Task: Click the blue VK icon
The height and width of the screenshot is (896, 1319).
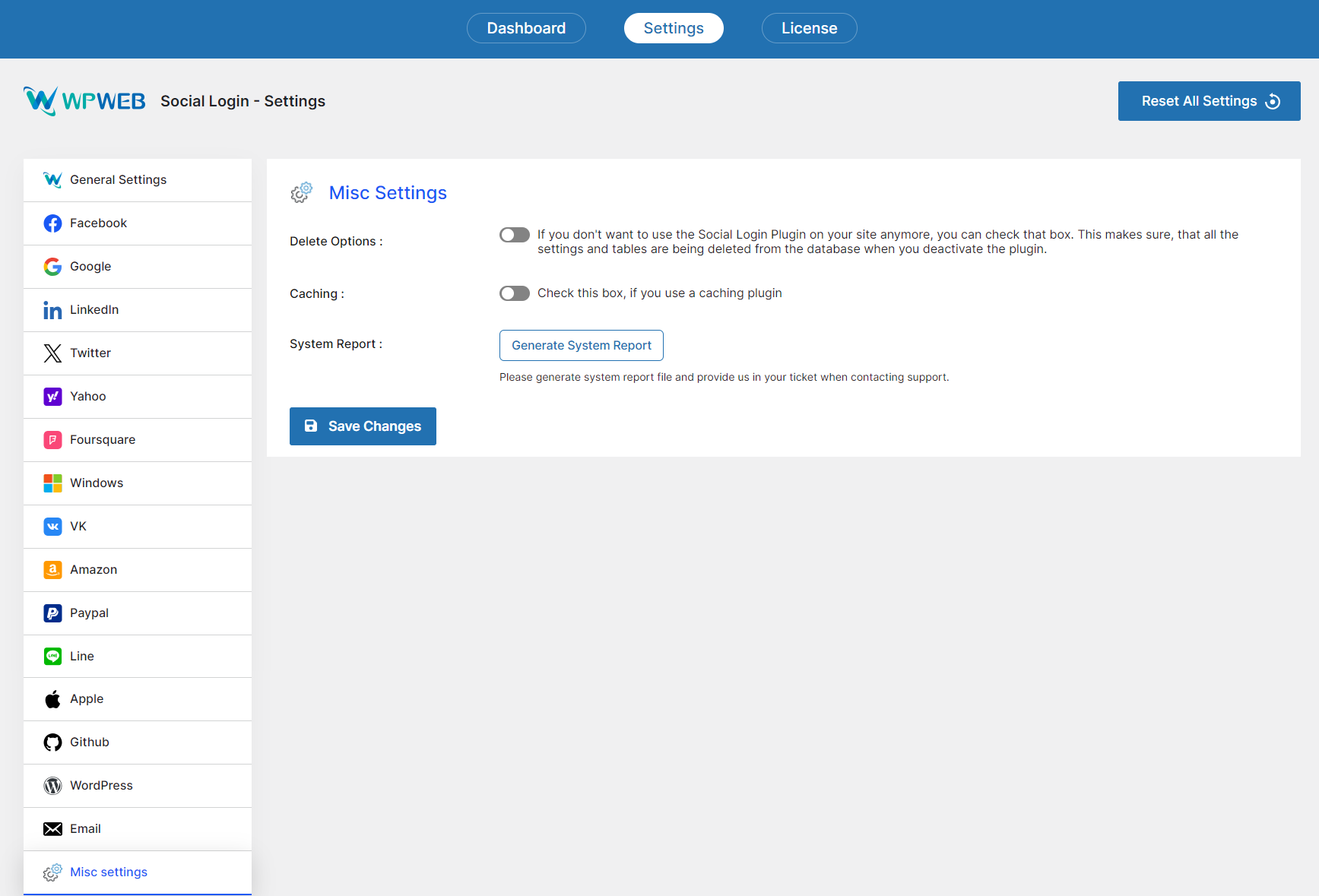Action: [52, 527]
